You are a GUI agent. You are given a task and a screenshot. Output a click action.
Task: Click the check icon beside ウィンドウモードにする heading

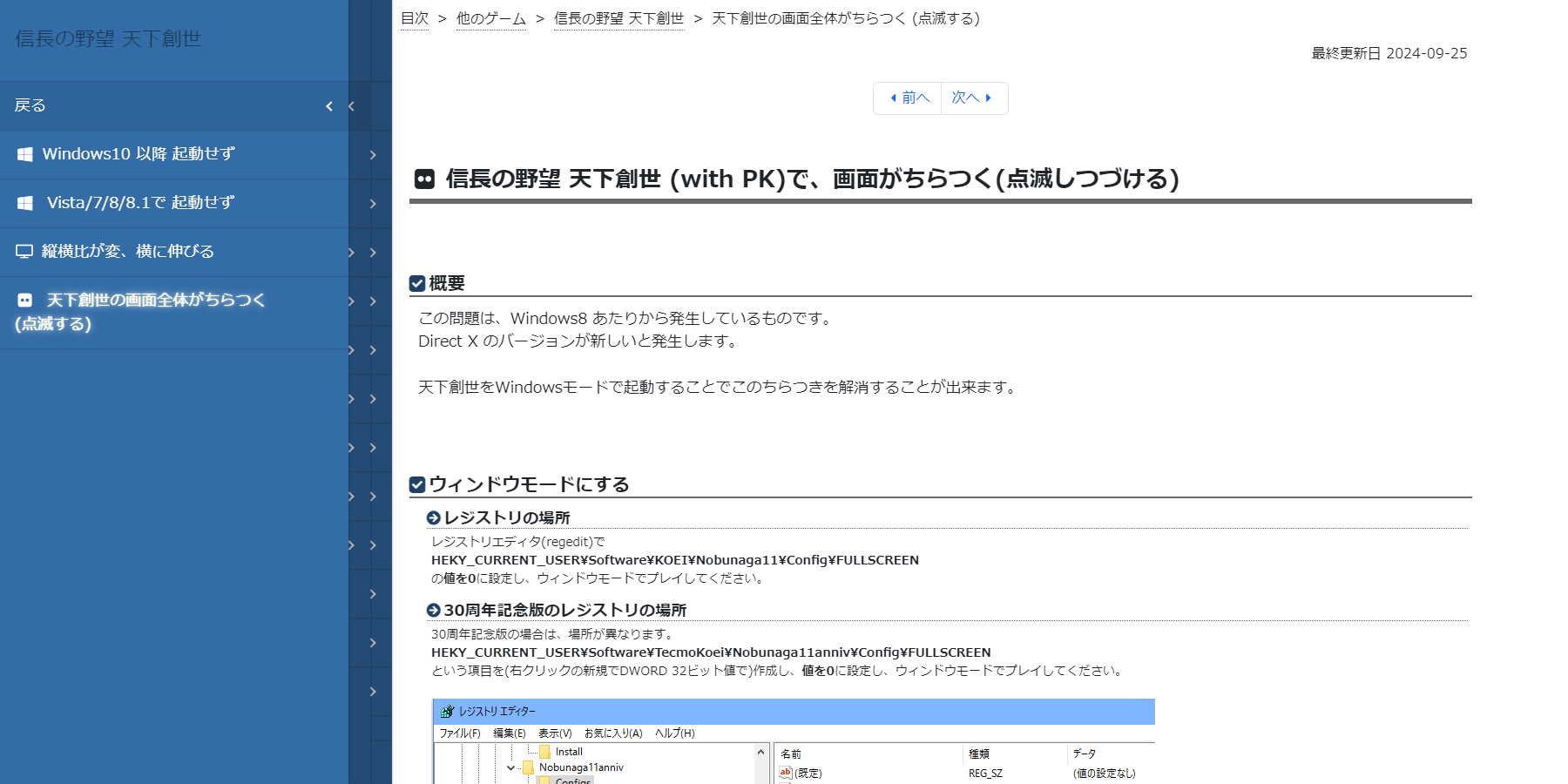(x=417, y=484)
